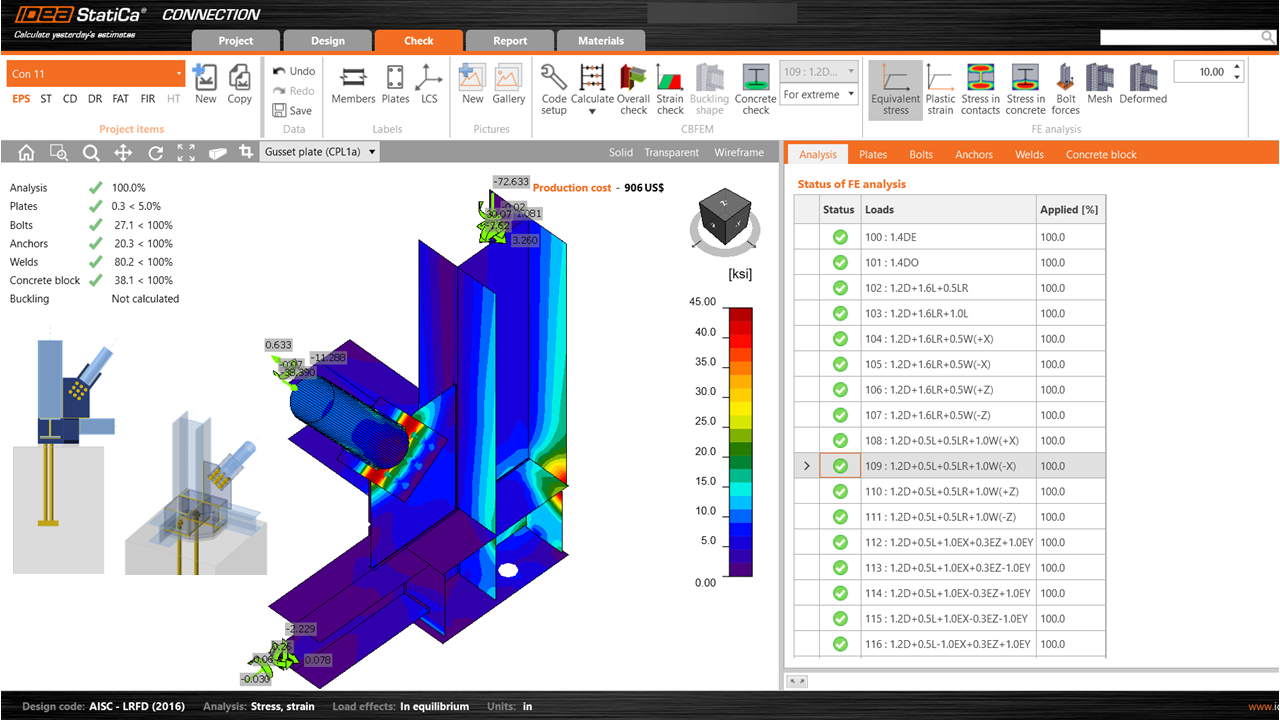Show the Mesh view icon
The height and width of the screenshot is (720, 1280).
point(1099,88)
